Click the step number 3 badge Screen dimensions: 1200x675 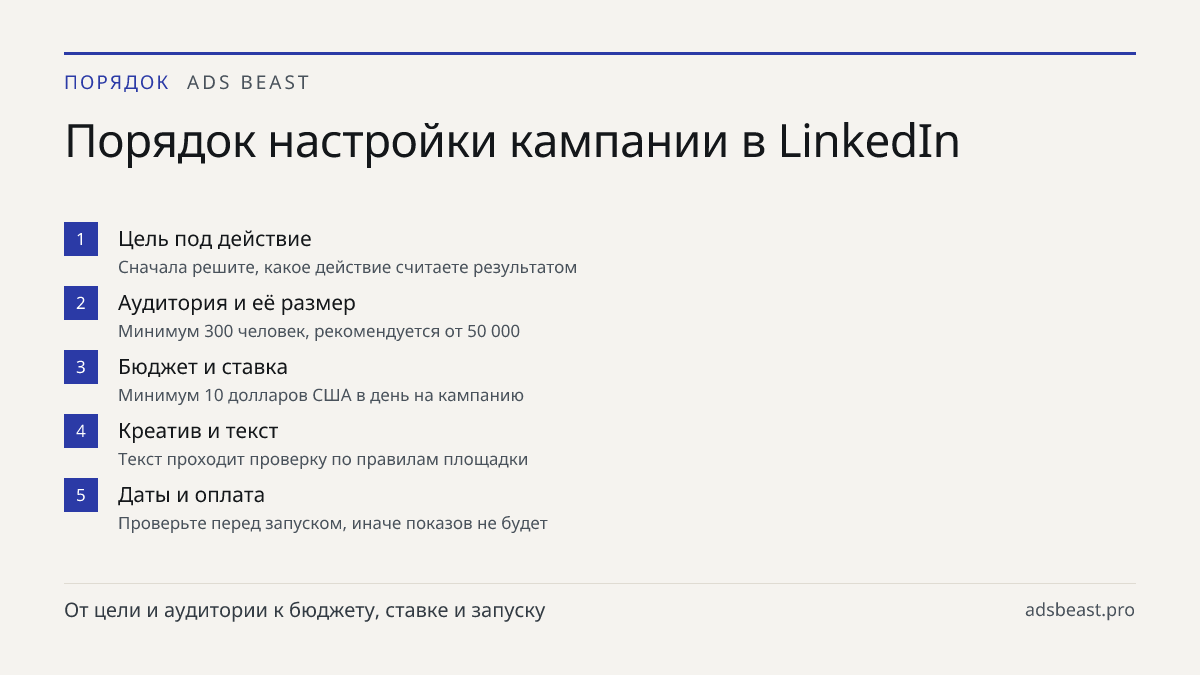[x=81, y=367]
